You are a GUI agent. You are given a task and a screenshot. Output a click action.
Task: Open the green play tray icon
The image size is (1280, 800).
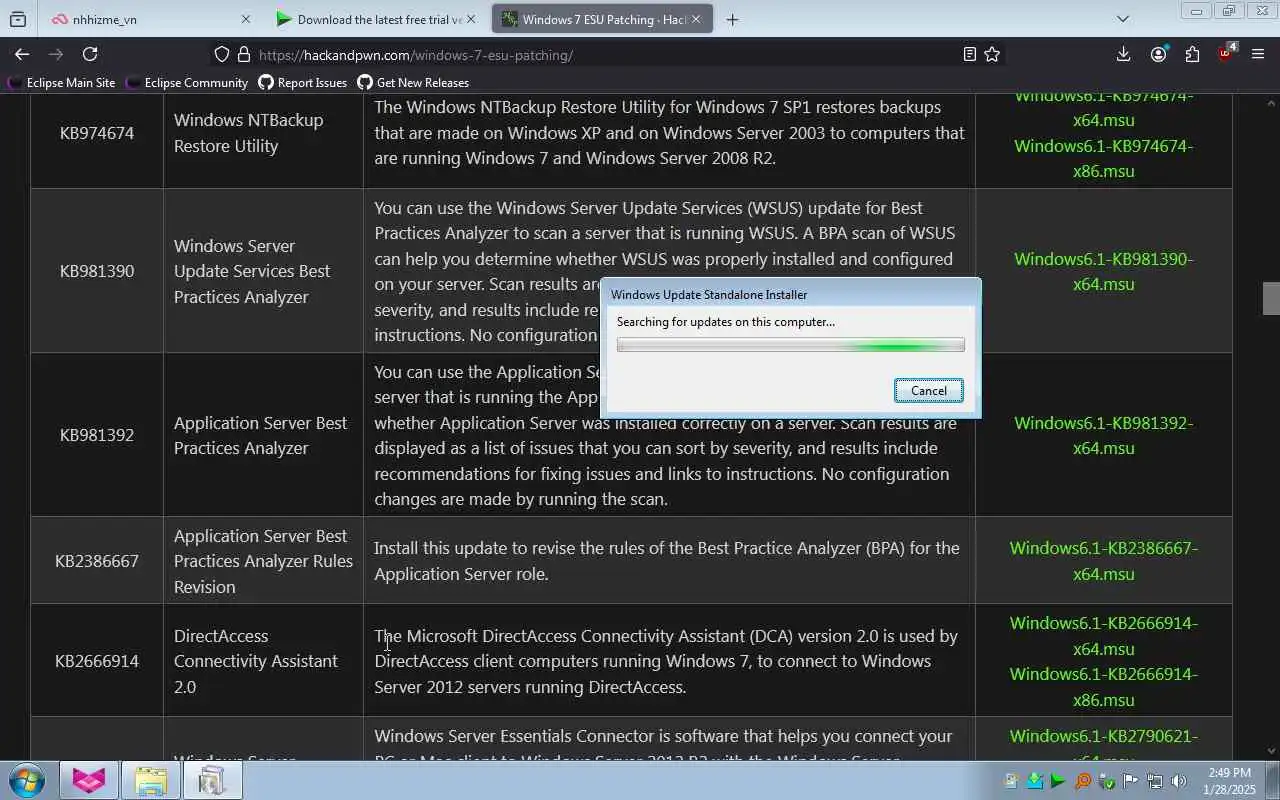click(x=1058, y=781)
